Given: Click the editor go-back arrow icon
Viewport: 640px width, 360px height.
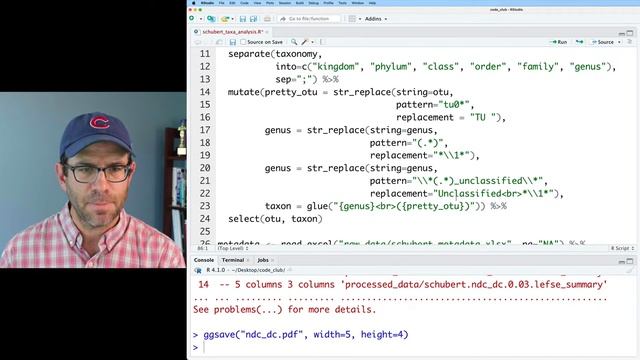Looking at the screenshot, I should (198, 42).
